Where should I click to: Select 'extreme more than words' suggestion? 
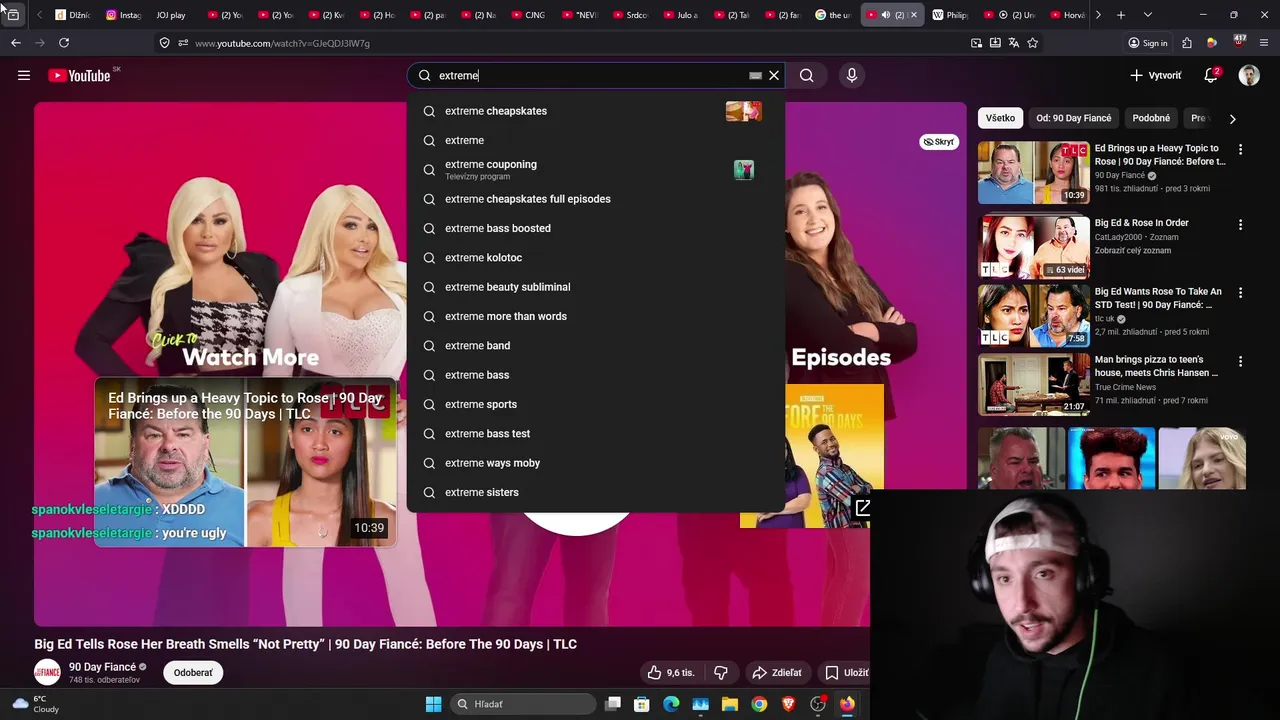(596, 316)
